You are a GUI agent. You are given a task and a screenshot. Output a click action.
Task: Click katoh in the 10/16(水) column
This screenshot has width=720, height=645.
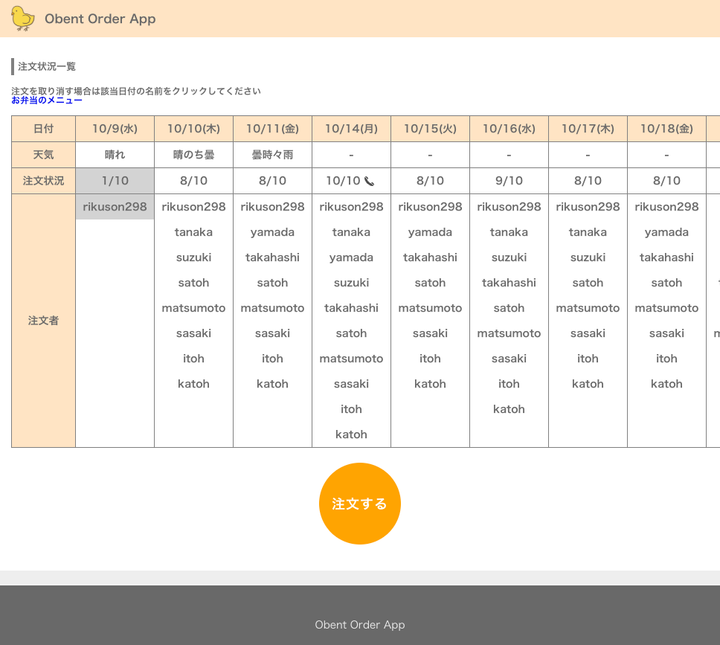coord(509,409)
